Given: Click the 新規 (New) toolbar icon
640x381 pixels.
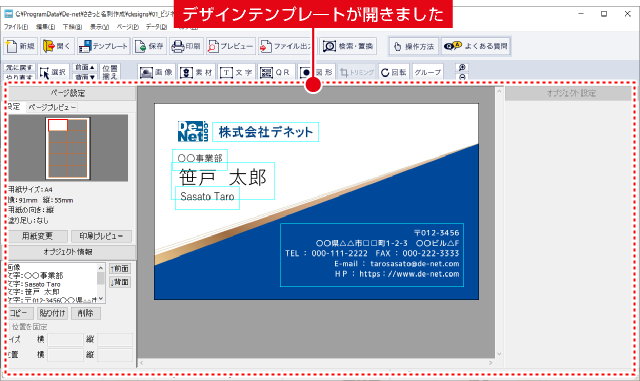Looking at the screenshot, I should (21, 46).
